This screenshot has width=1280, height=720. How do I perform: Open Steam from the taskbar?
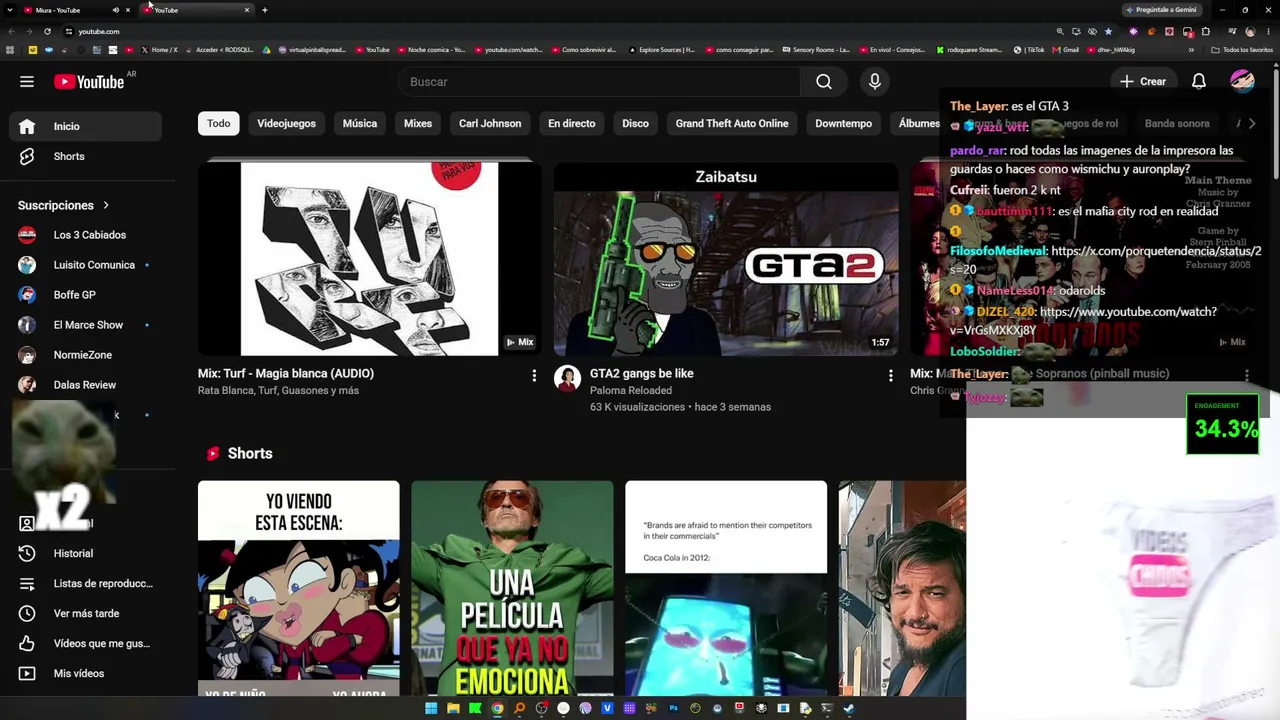(x=849, y=708)
